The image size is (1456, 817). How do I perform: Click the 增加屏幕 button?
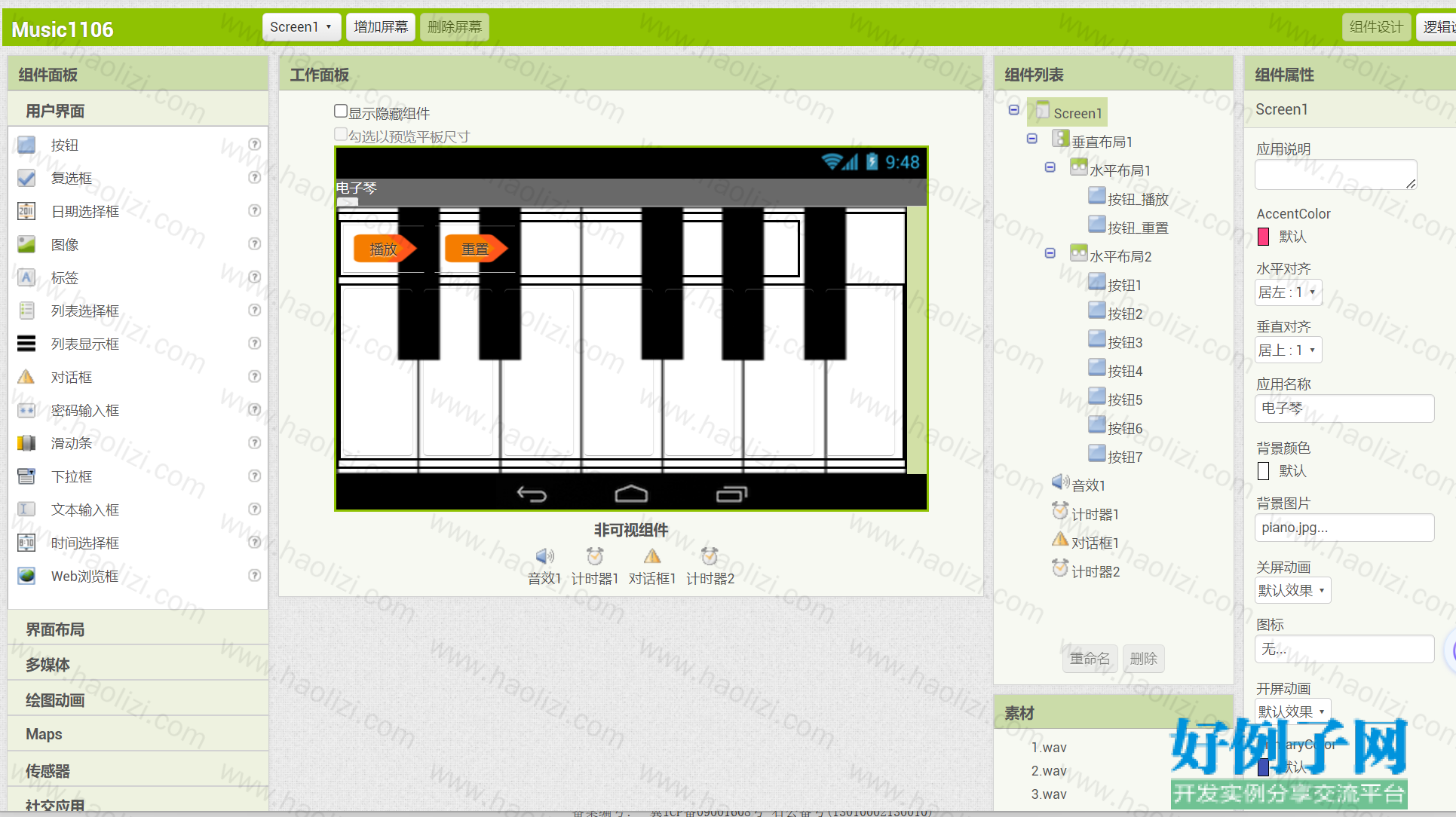click(381, 27)
